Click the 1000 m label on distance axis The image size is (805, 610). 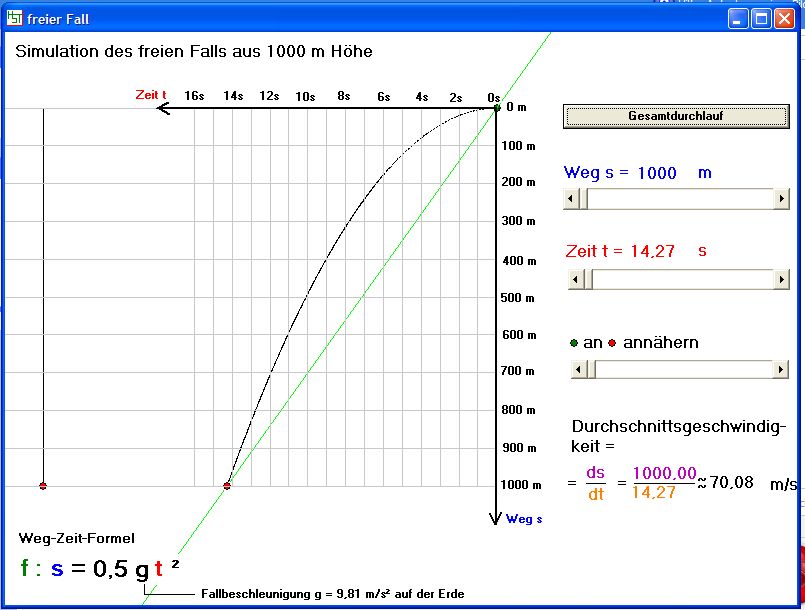tap(521, 485)
